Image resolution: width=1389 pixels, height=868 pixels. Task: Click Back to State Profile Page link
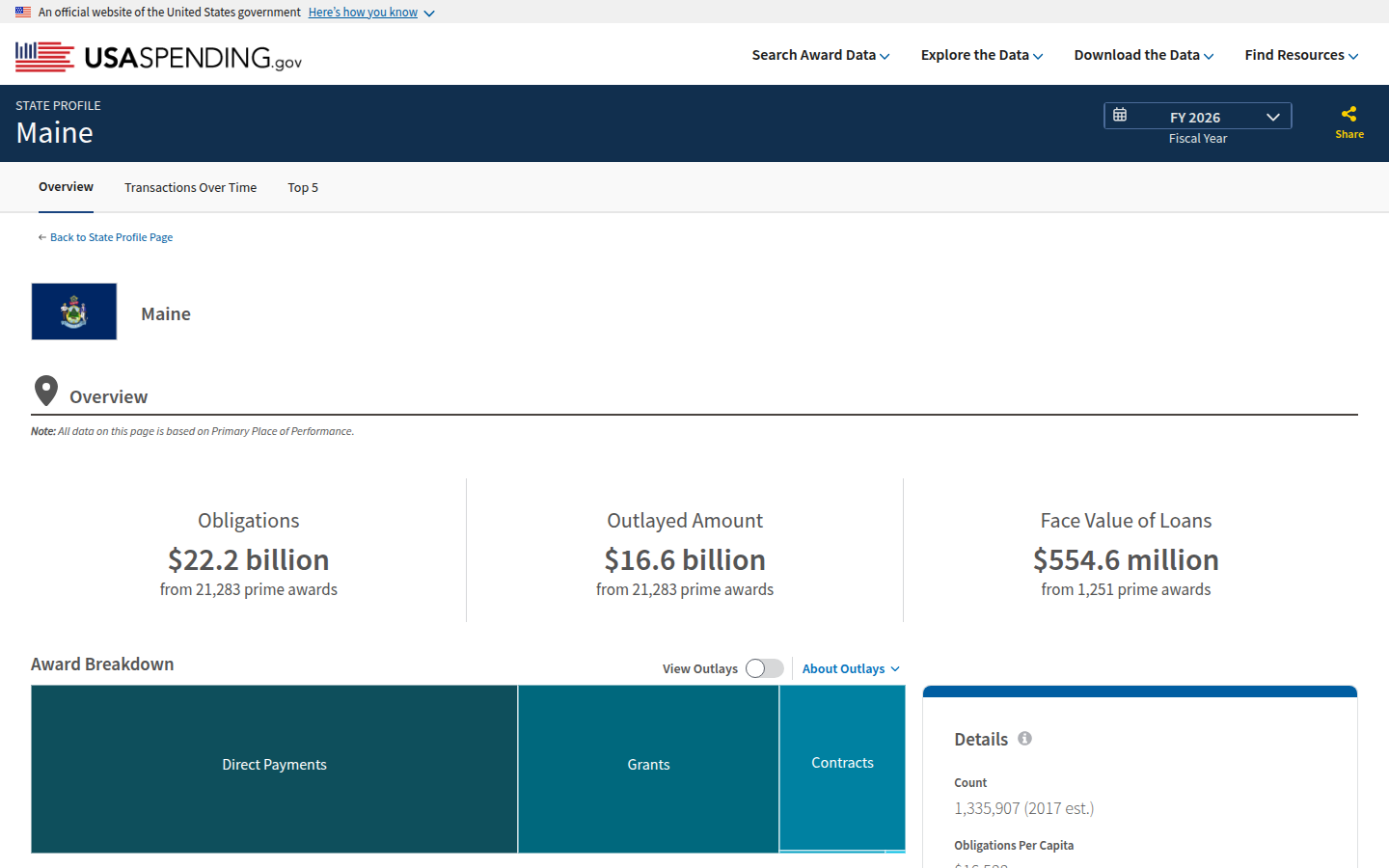(x=111, y=237)
